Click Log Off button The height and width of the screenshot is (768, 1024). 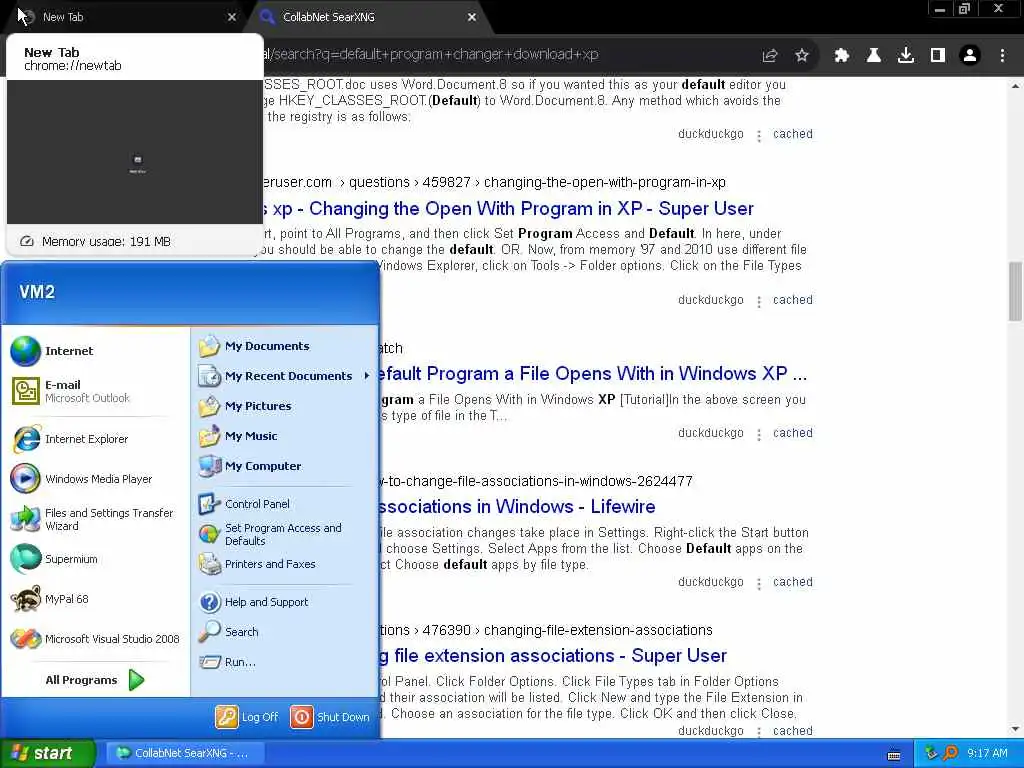point(247,717)
